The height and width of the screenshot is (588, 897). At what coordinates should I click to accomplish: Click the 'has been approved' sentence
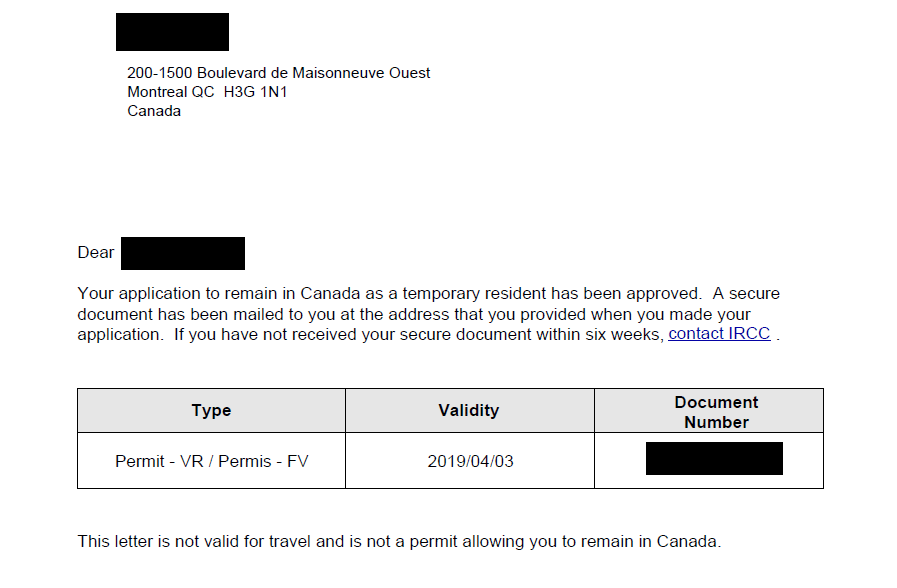pos(390,293)
